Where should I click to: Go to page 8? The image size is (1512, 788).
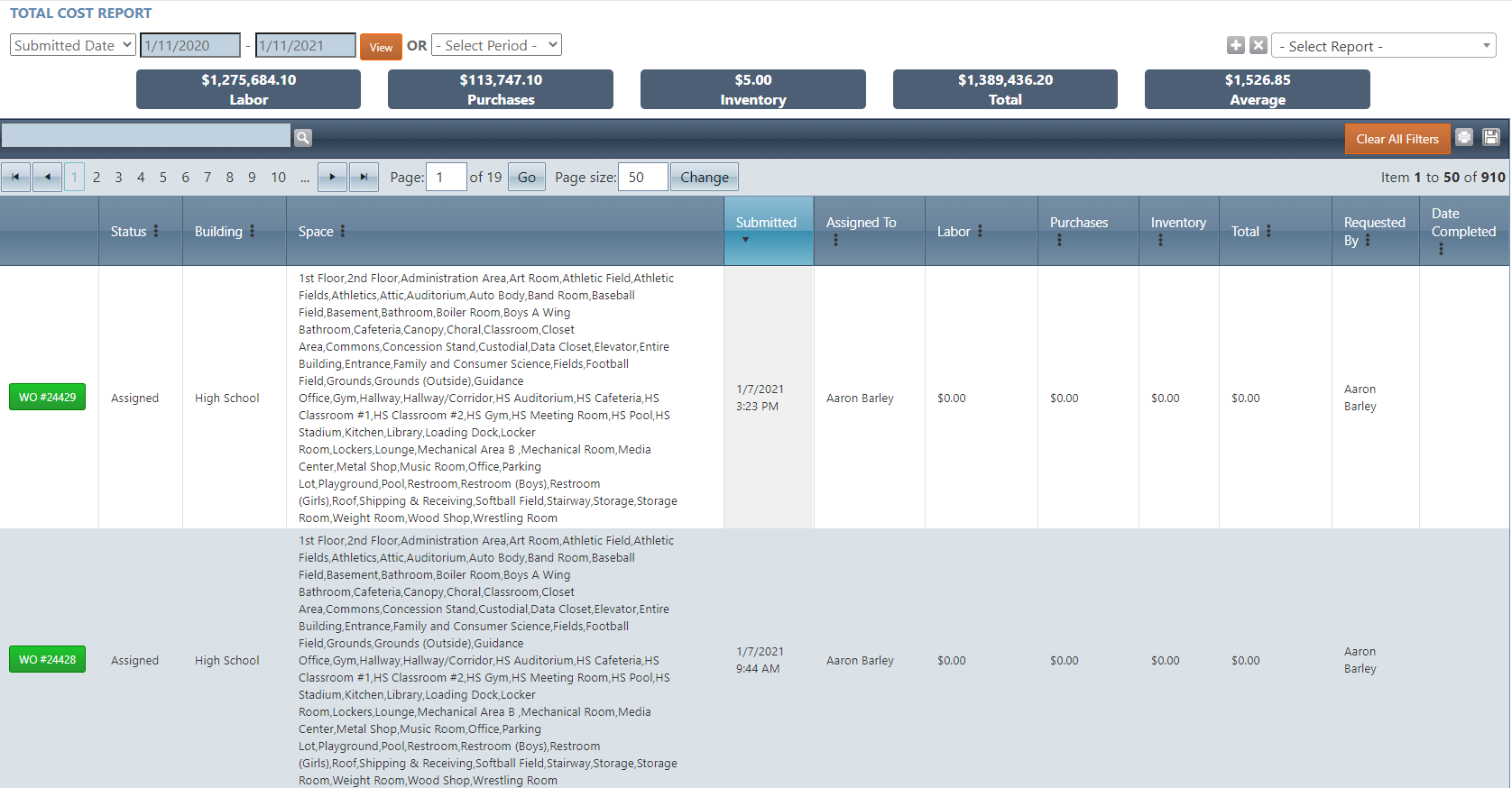tap(230, 178)
